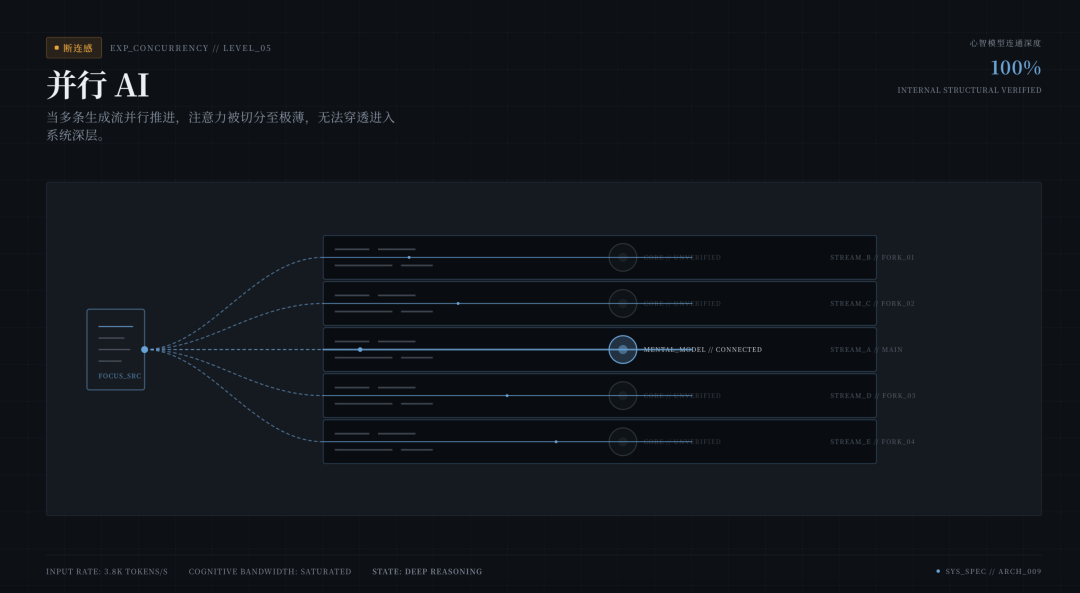Viewport: 1080px width, 593px height.
Task: Click the dim core circle in STREAM_E row
Action: [623, 442]
